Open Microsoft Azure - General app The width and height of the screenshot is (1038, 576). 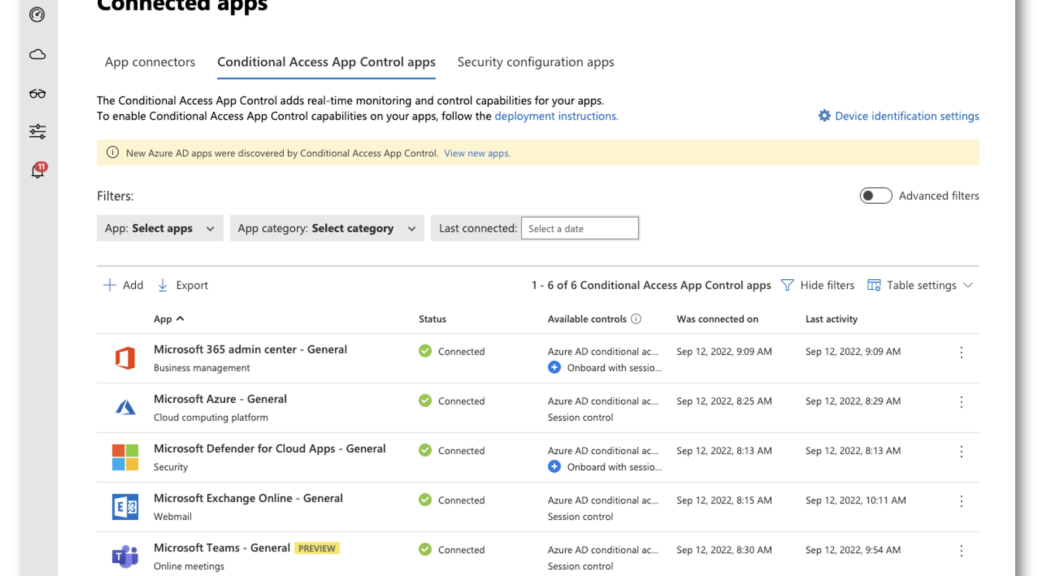220,399
